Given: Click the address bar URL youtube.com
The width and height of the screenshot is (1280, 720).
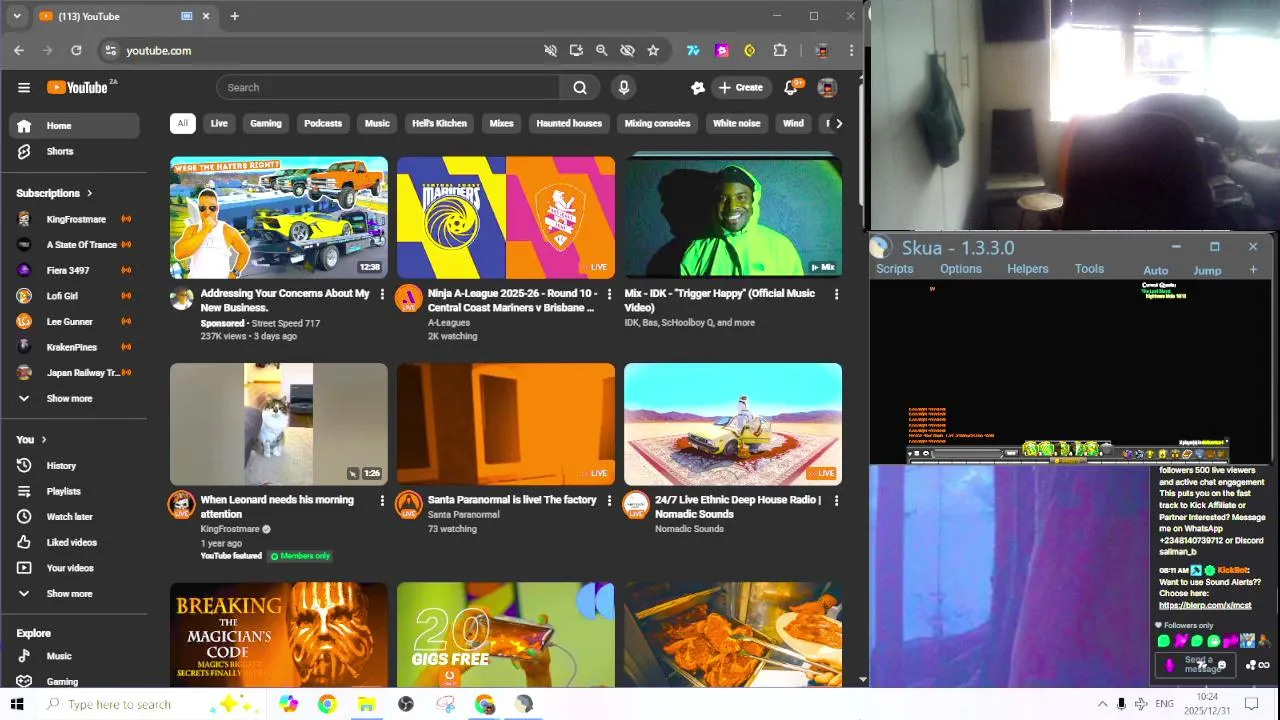Looking at the screenshot, I should click(x=158, y=50).
